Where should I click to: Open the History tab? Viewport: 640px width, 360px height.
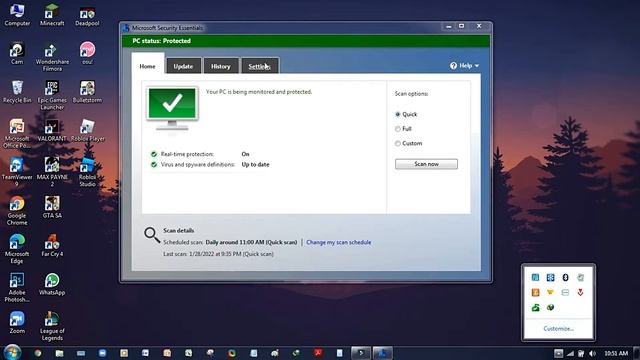tap(220, 66)
